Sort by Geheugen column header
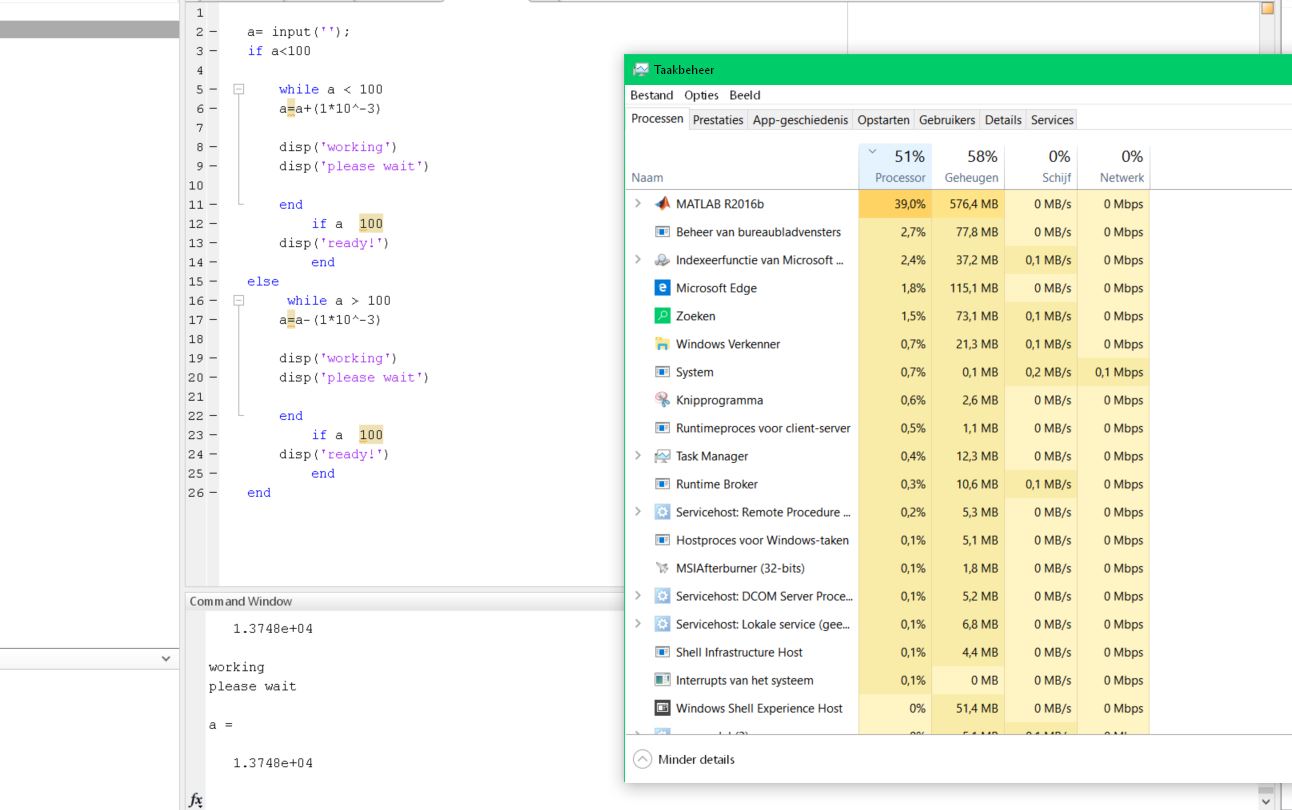The height and width of the screenshot is (810, 1292). point(968,166)
